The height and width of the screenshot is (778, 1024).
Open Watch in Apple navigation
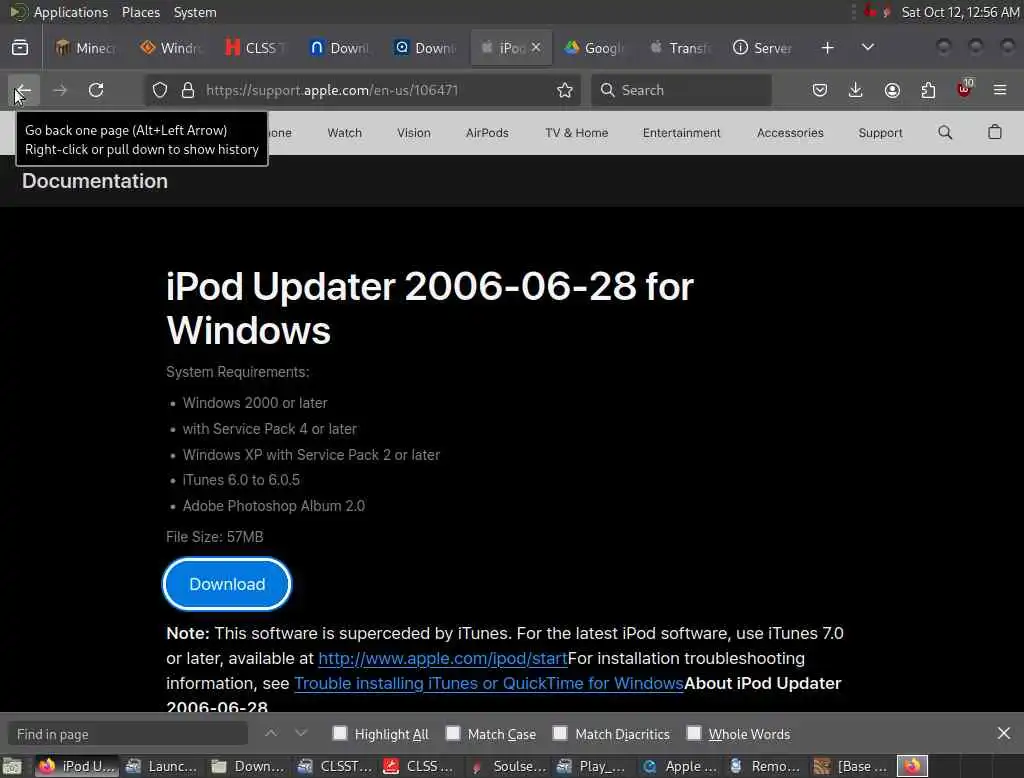pos(344,133)
